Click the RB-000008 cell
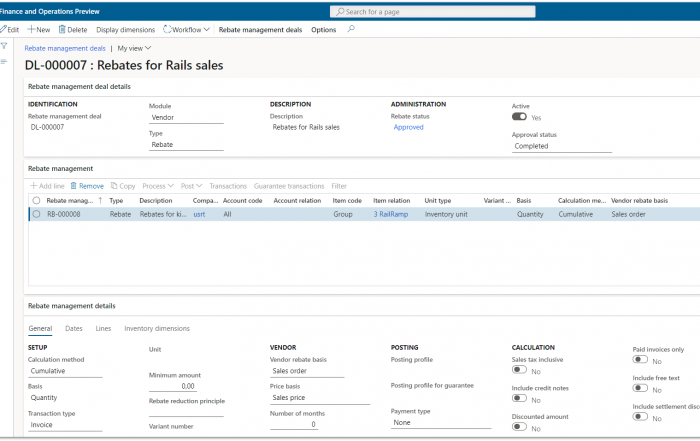The image size is (700, 441). [x=64, y=214]
